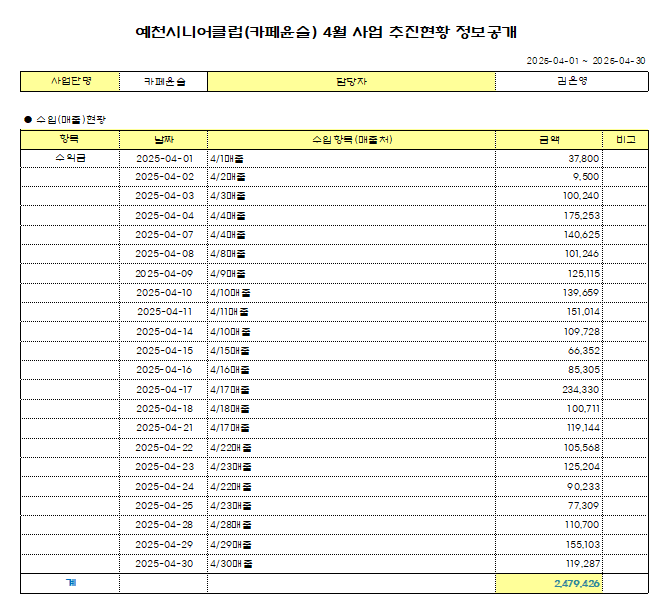Image resolution: width=658 pixels, height=600 pixels.
Task: Click the 항목 column header
Action: click(x=70, y=139)
